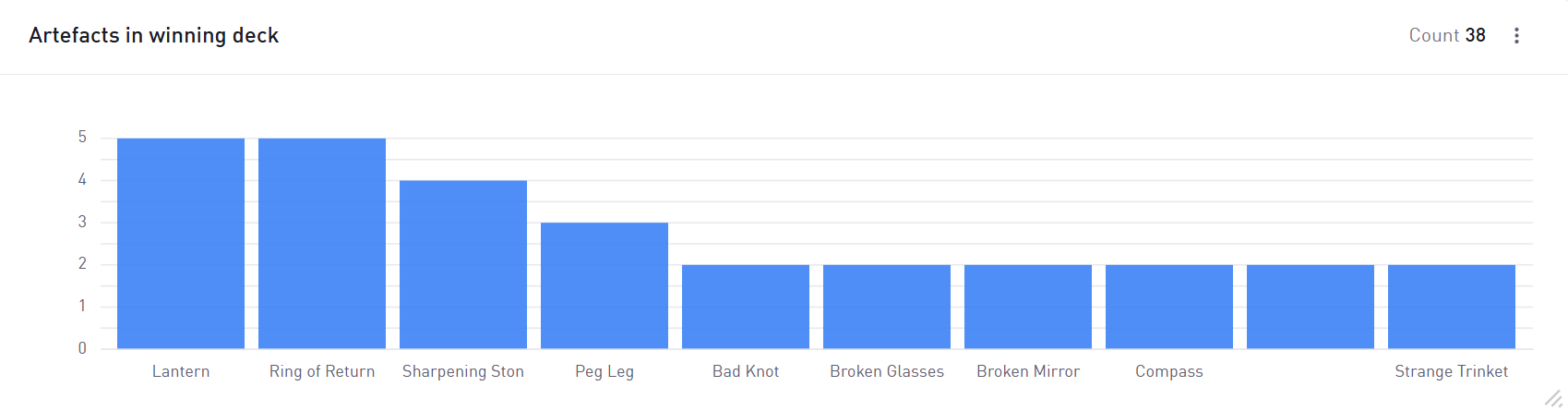Open the three-dot chart options menu

[1516, 35]
